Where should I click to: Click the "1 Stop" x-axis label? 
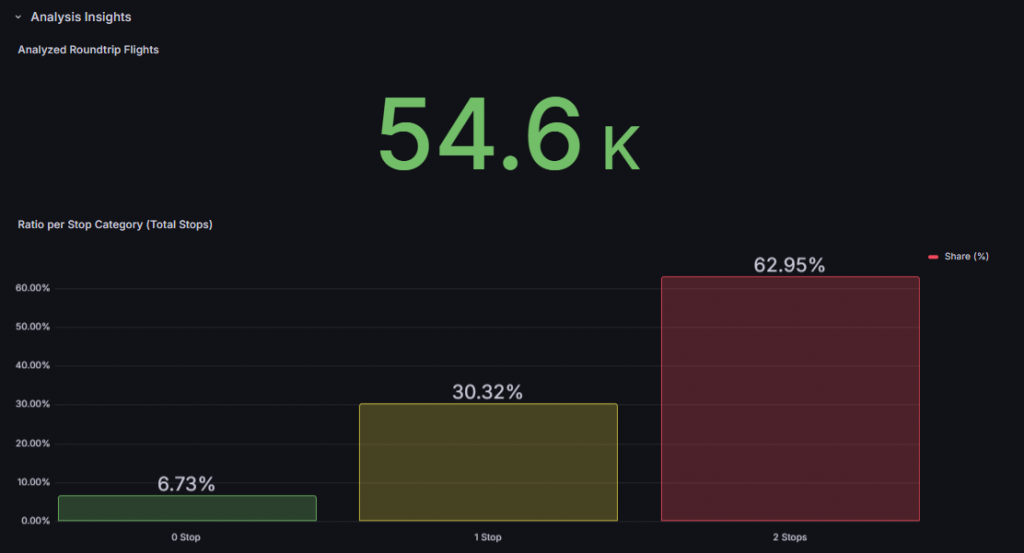click(488, 537)
